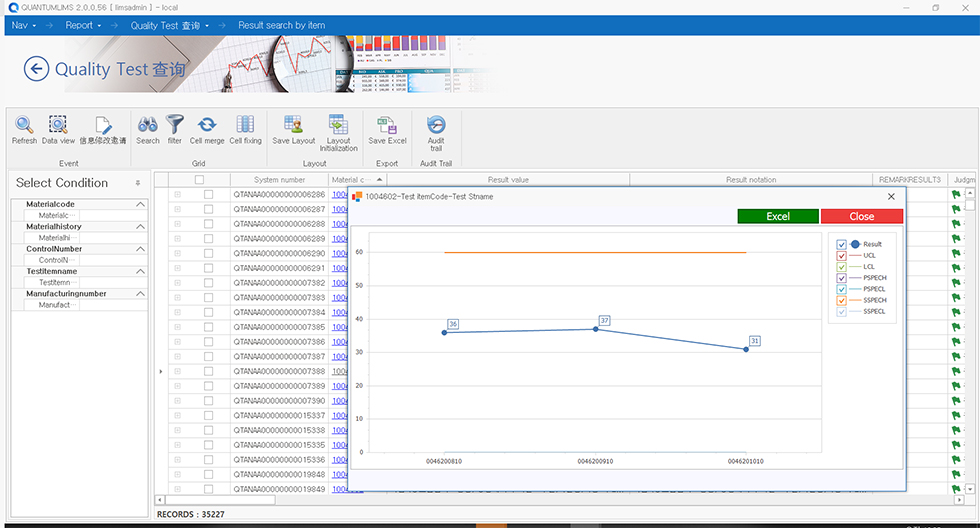Click Layout Initialization icon
This screenshot has width=980, height=528.
(x=339, y=126)
